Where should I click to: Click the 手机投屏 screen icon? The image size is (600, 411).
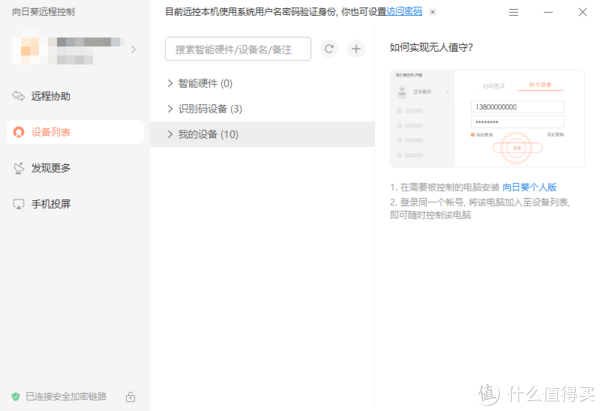18,204
